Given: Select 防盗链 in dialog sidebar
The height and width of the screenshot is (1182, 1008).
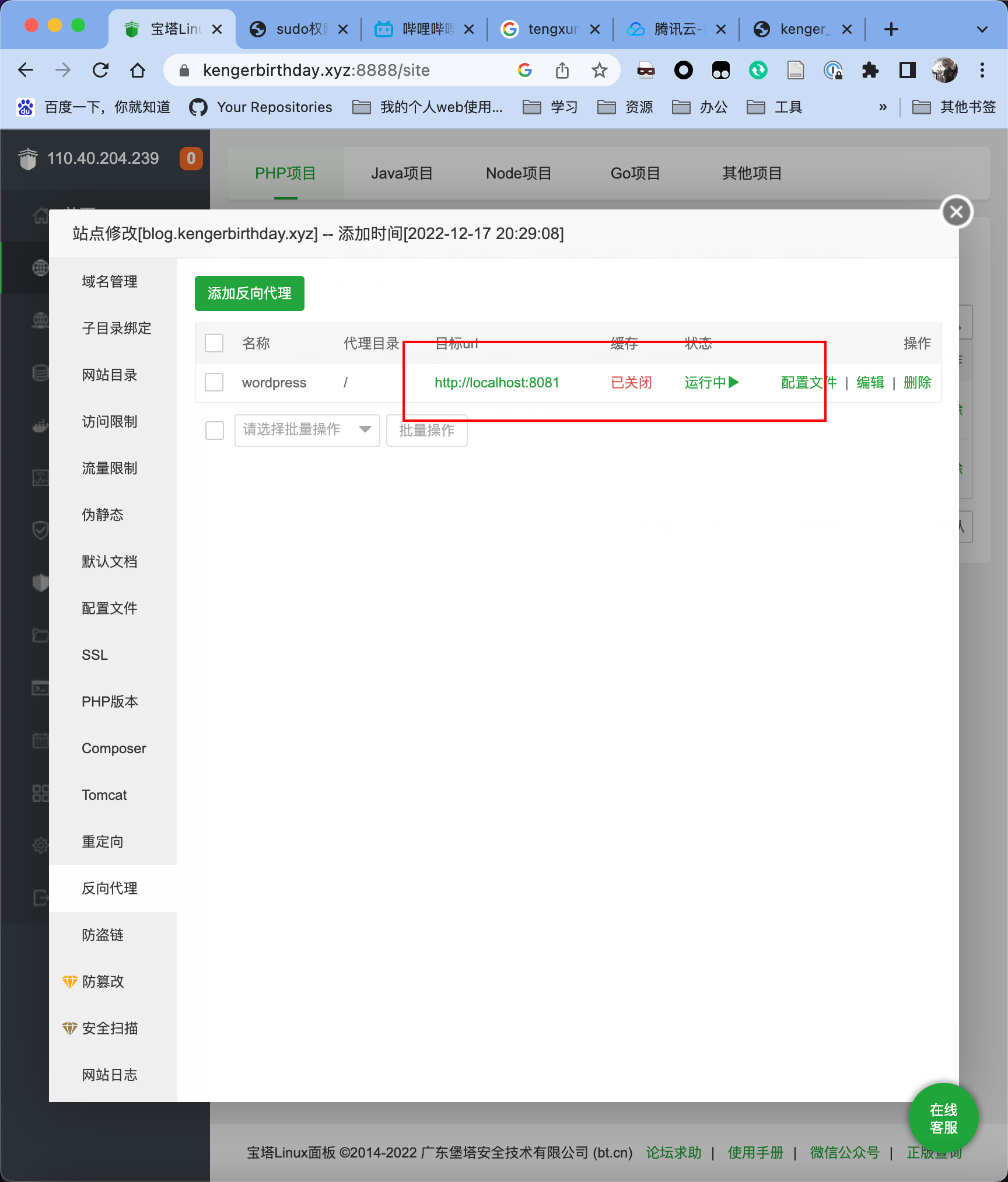Looking at the screenshot, I should [x=113, y=935].
